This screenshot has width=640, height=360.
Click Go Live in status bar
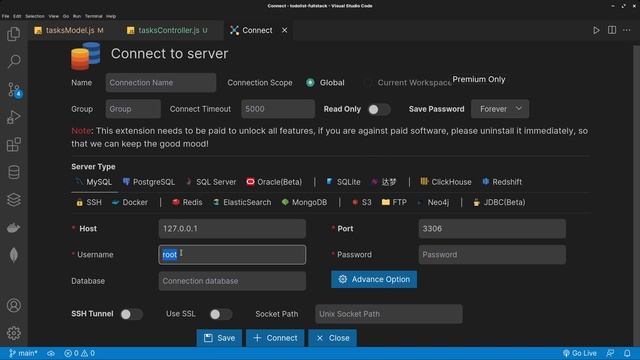(x=580, y=353)
